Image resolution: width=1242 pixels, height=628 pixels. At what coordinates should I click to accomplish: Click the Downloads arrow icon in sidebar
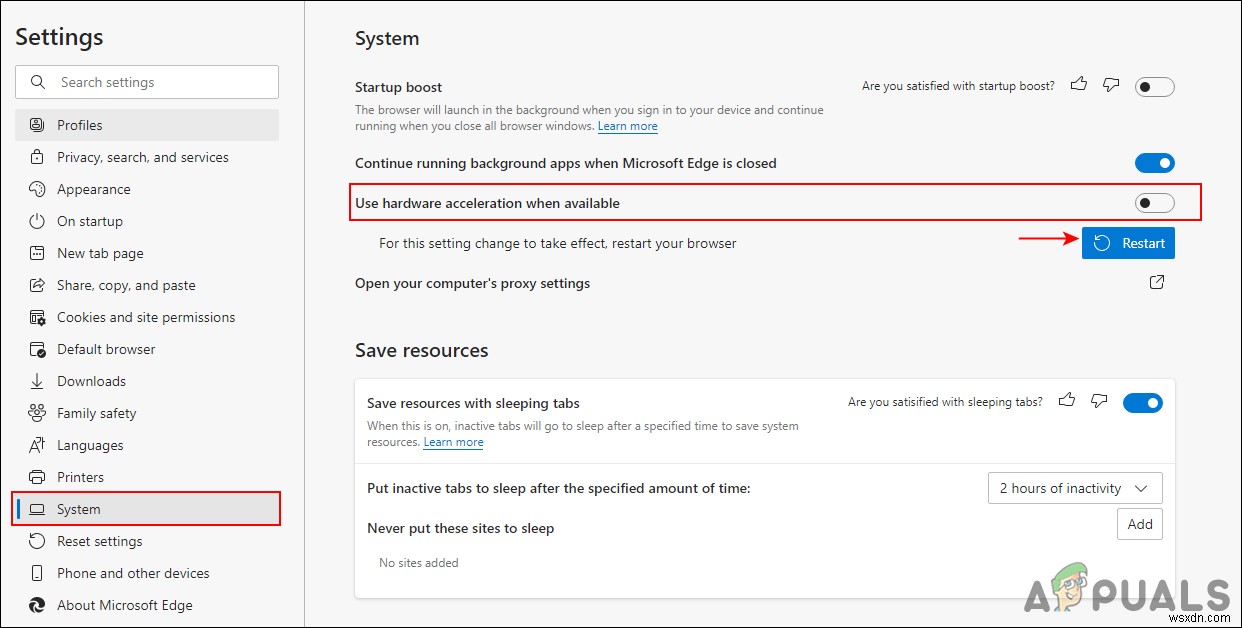pos(37,381)
